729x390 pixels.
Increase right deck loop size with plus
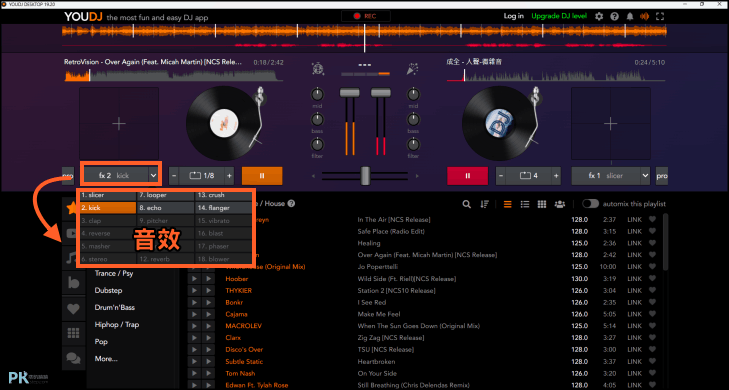coord(556,176)
